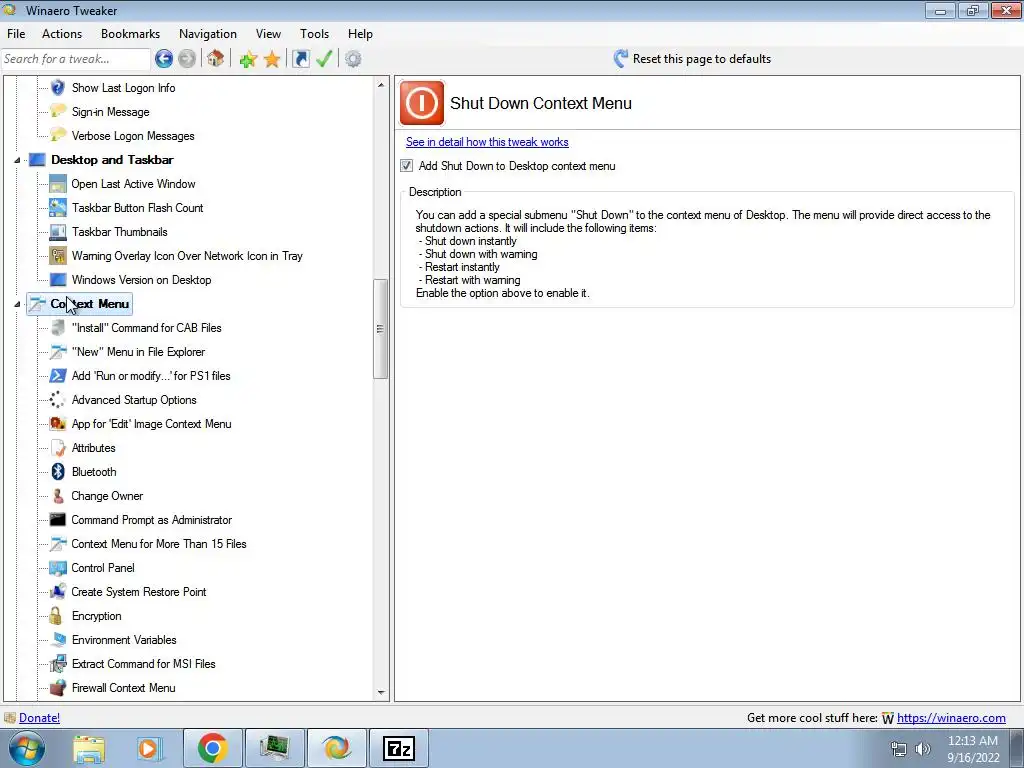The width and height of the screenshot is (1024, 768).
Task: Click Reset this page to defaults
Action: 692,59
